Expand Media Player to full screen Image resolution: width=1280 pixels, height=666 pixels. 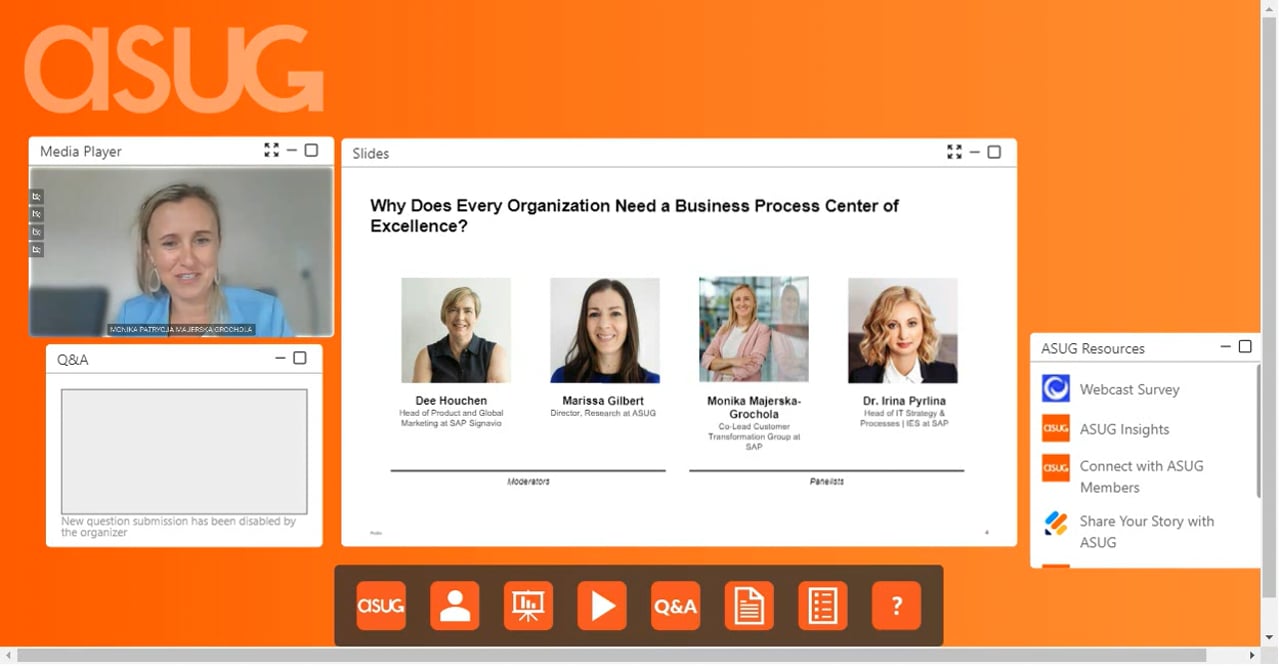pos(271,150)
